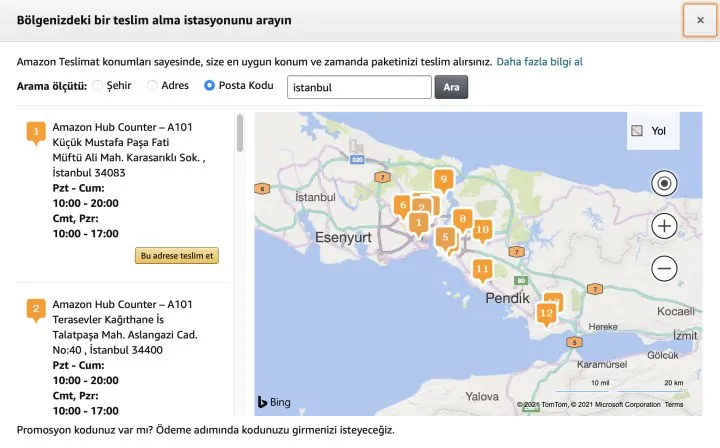Click map pin number 12
Image resolution: width=720 pixels, height=448 pixels.
pyautogui.click(x=546, y=313)
